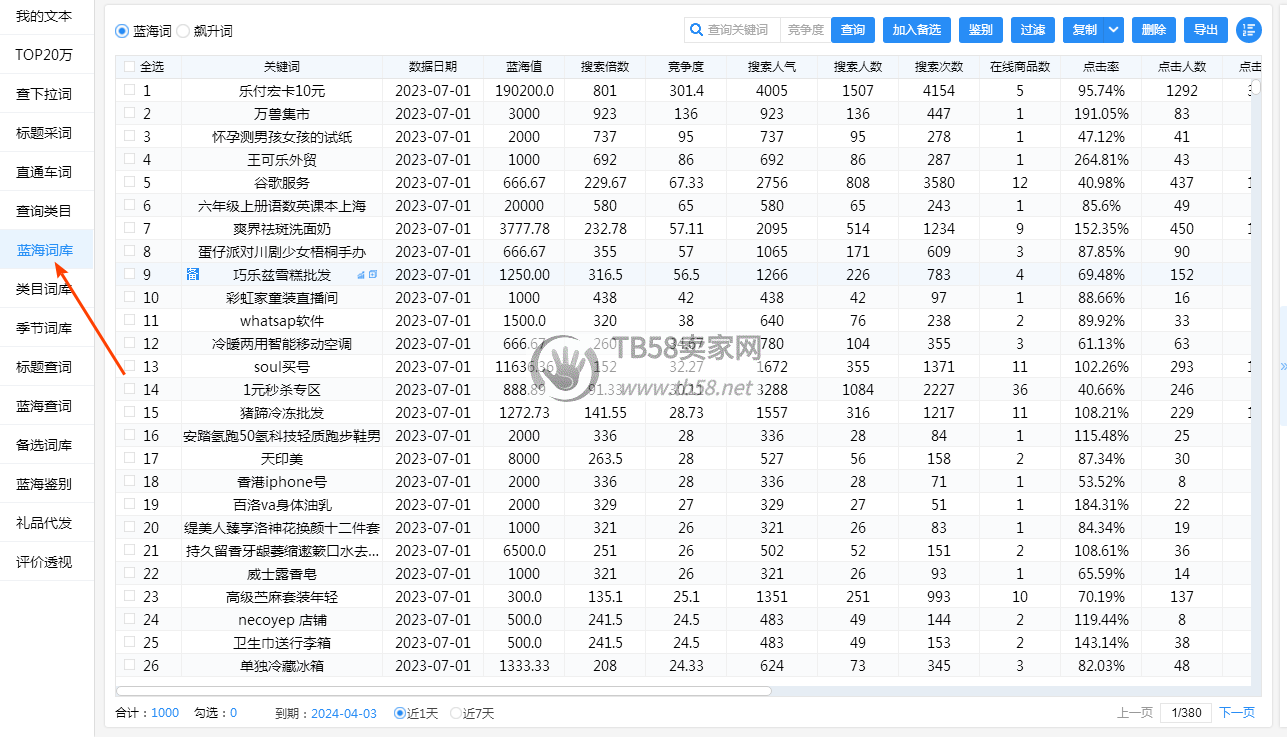Click the 导出 export button

coord(1206,30)
